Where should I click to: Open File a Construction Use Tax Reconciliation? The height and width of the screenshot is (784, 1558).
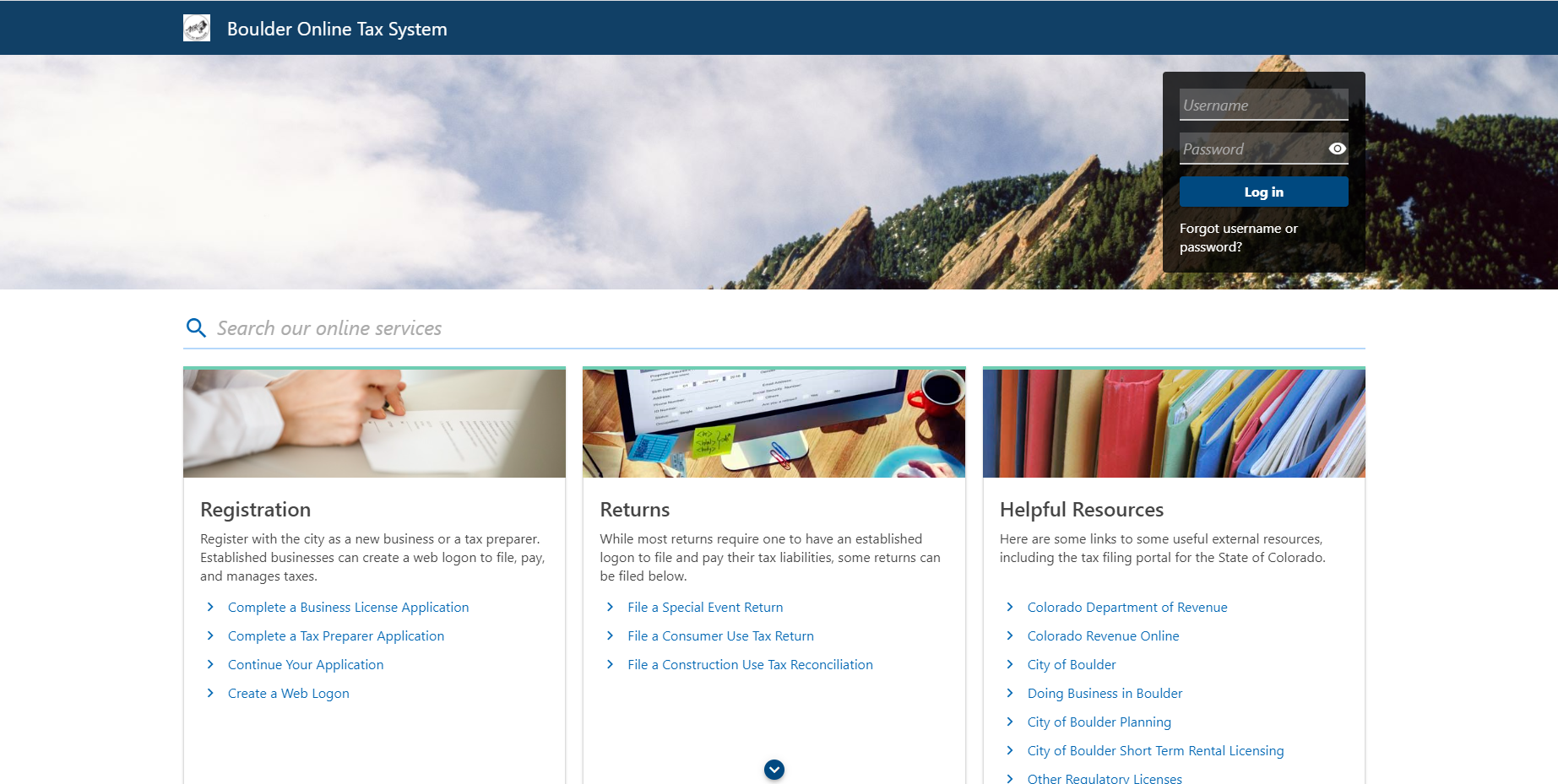750,665
